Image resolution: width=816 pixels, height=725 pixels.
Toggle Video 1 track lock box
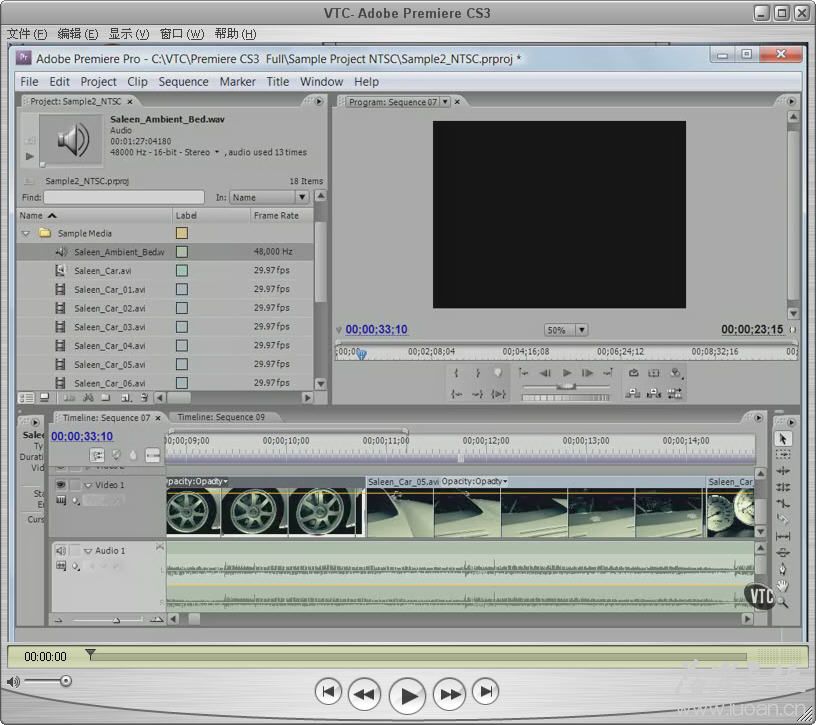[x=75, y=485]
